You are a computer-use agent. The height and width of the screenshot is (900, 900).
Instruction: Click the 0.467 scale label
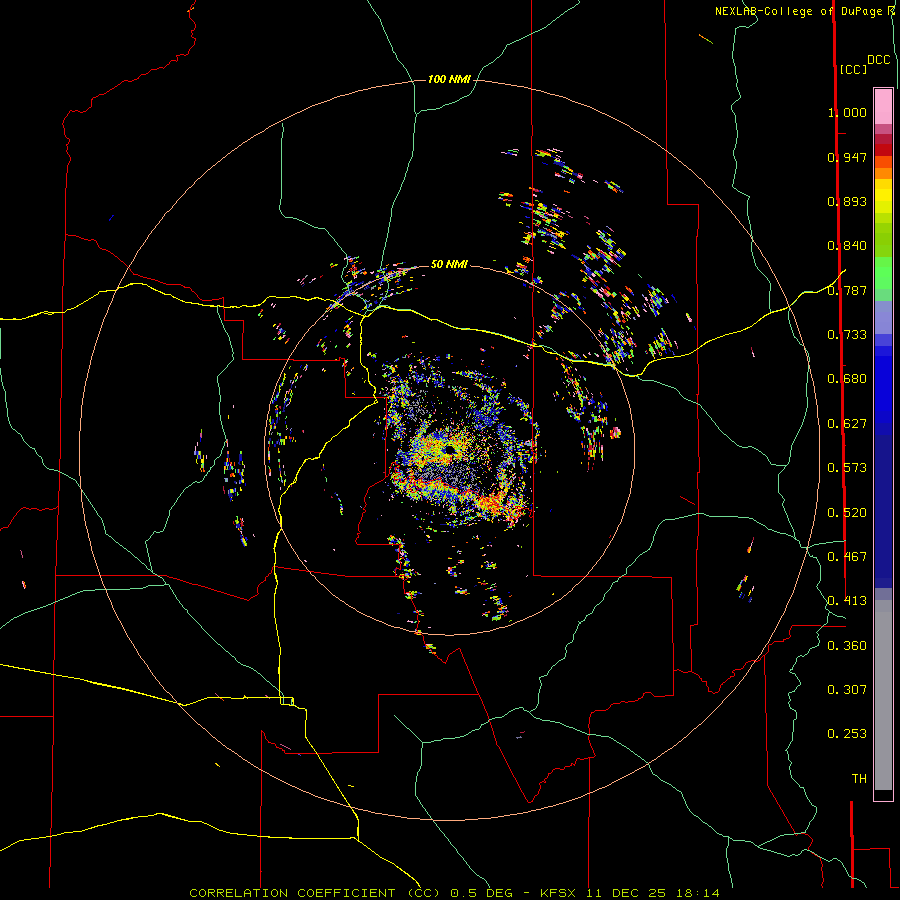point(847,557)
